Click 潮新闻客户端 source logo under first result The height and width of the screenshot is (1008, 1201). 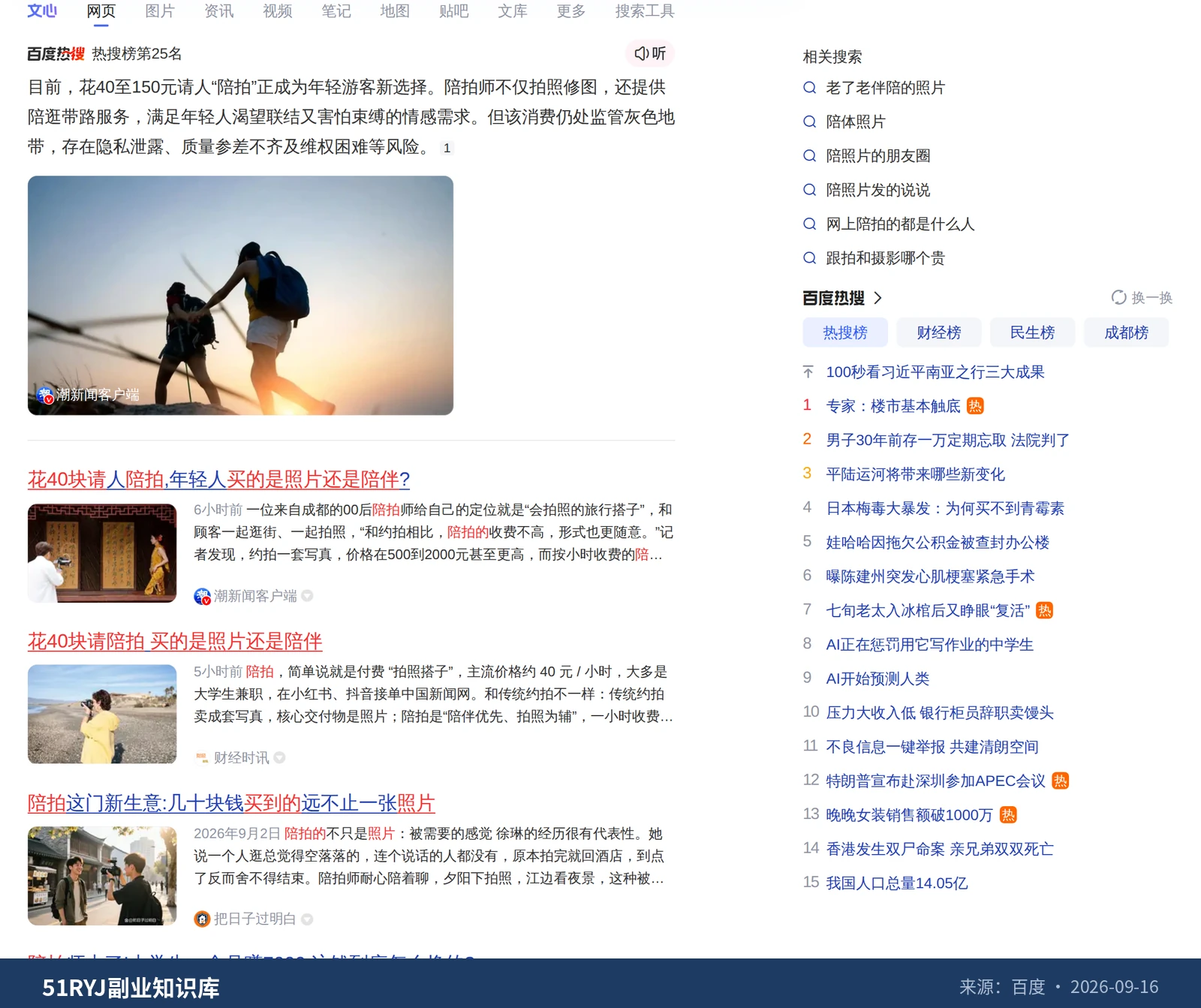pyautogui.click(x=202, y=596)
